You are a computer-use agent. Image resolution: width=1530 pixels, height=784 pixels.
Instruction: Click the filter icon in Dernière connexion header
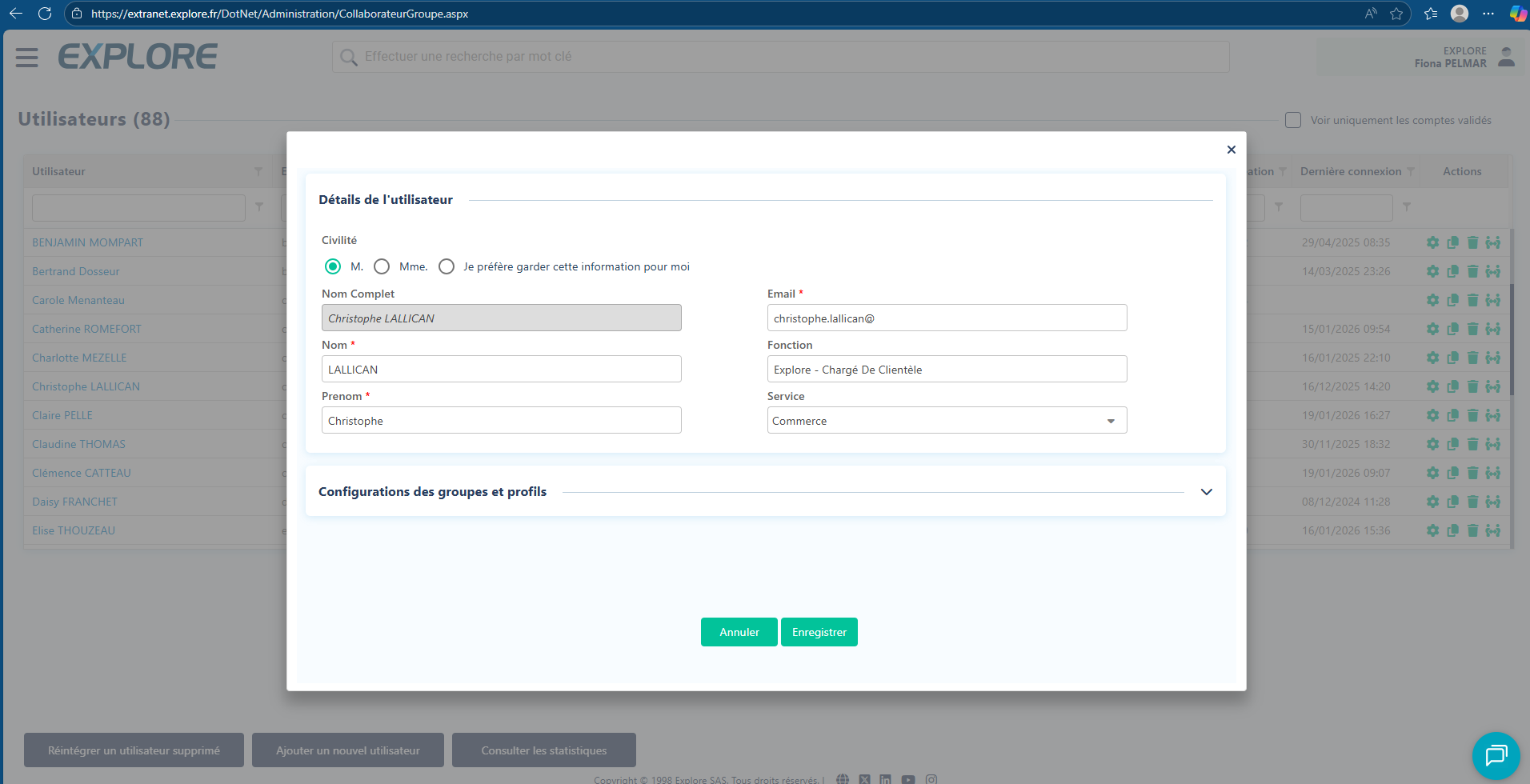tap(1411, 171)
